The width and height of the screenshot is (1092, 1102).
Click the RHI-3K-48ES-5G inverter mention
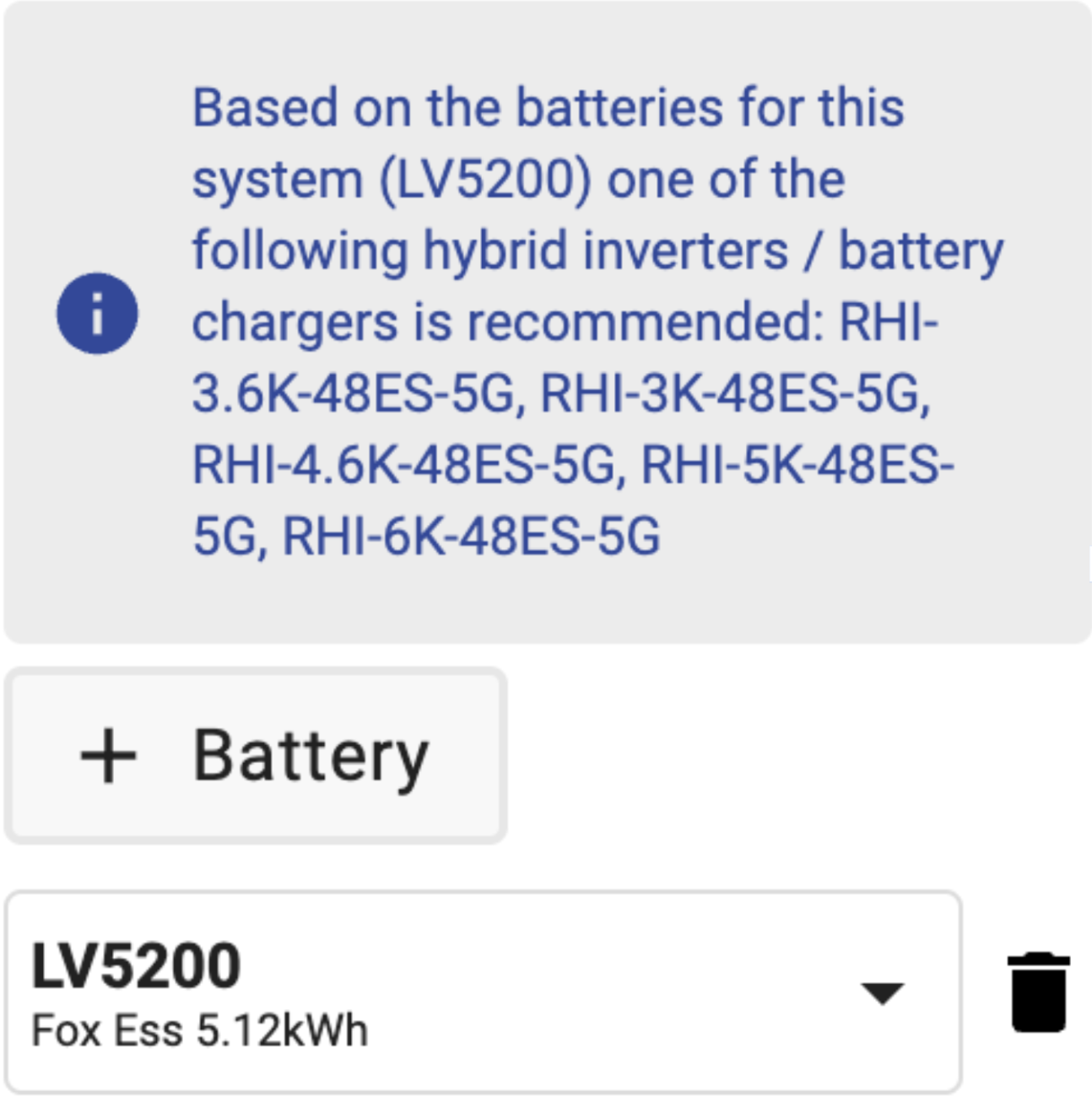[735, 394]
